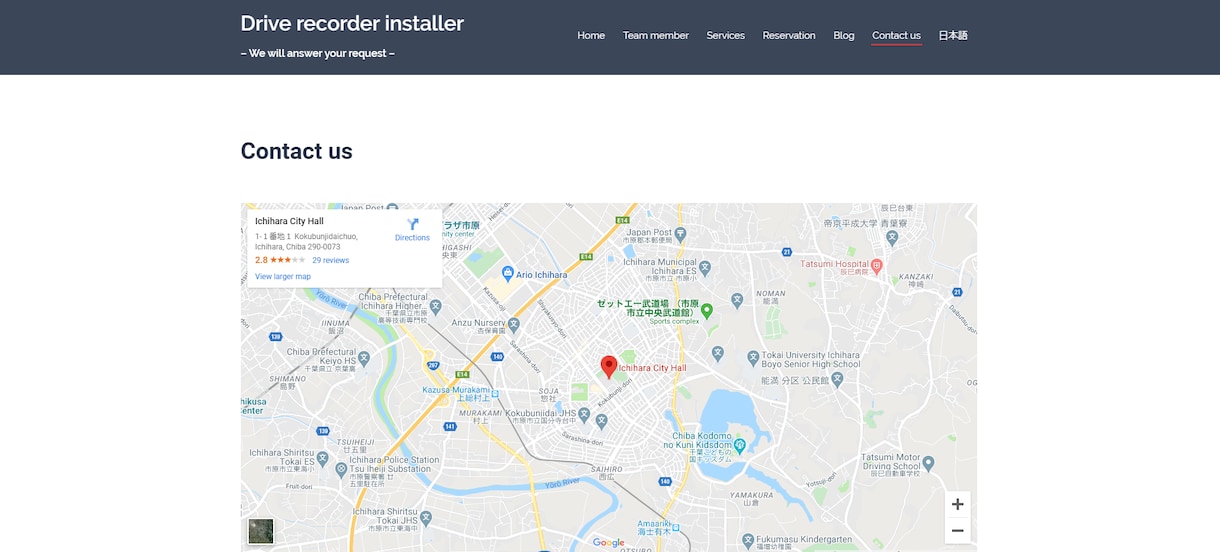
Task: Zoom in on the map with plus
Action: click(957, 504)
